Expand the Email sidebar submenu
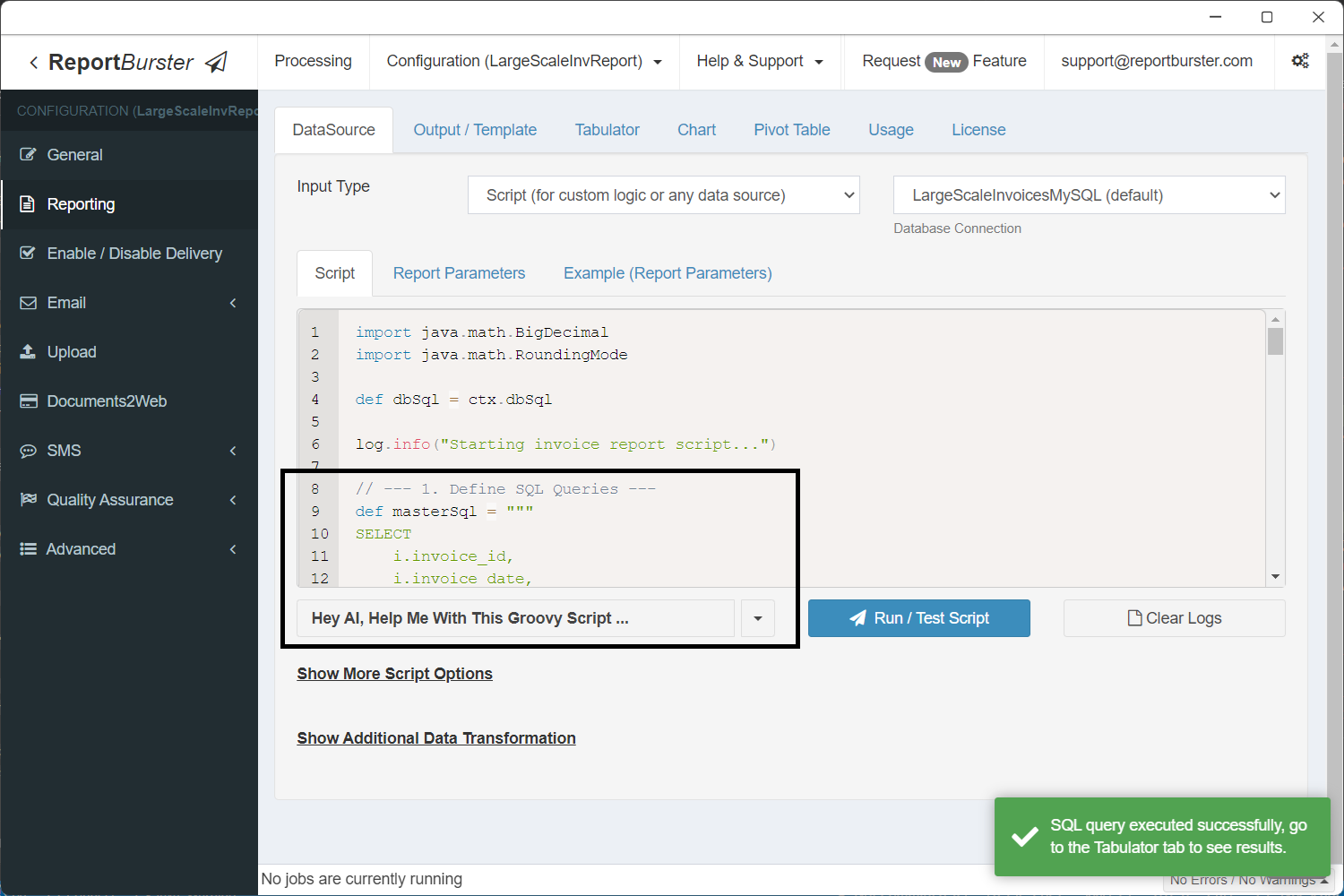This screenshot has width=1344, height=896. pyautogui.click(x=232, y=303)
